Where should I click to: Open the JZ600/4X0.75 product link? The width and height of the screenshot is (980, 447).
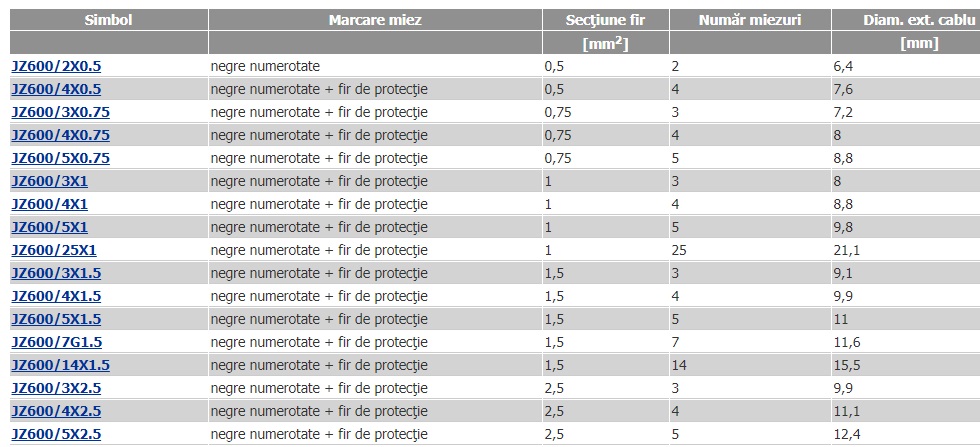[x=60, y=135]
